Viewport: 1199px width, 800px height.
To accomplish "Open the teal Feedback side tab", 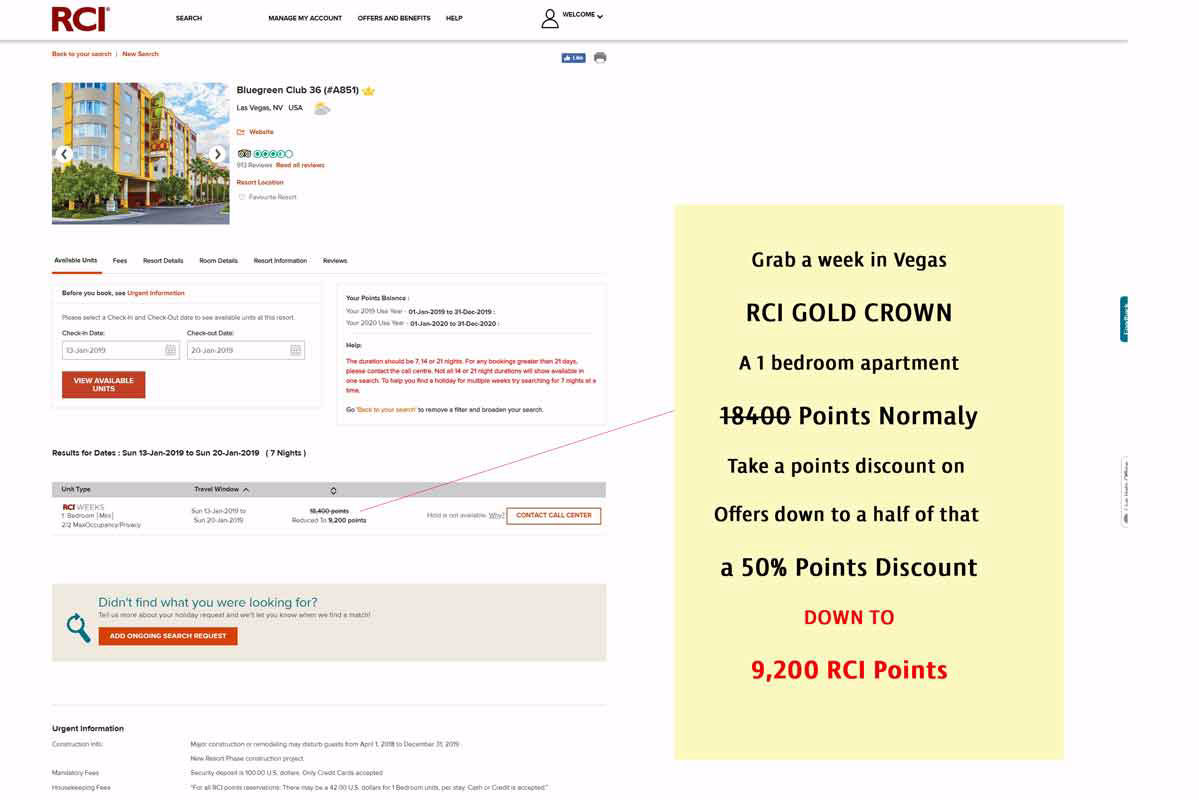I will coord(1123,319).
